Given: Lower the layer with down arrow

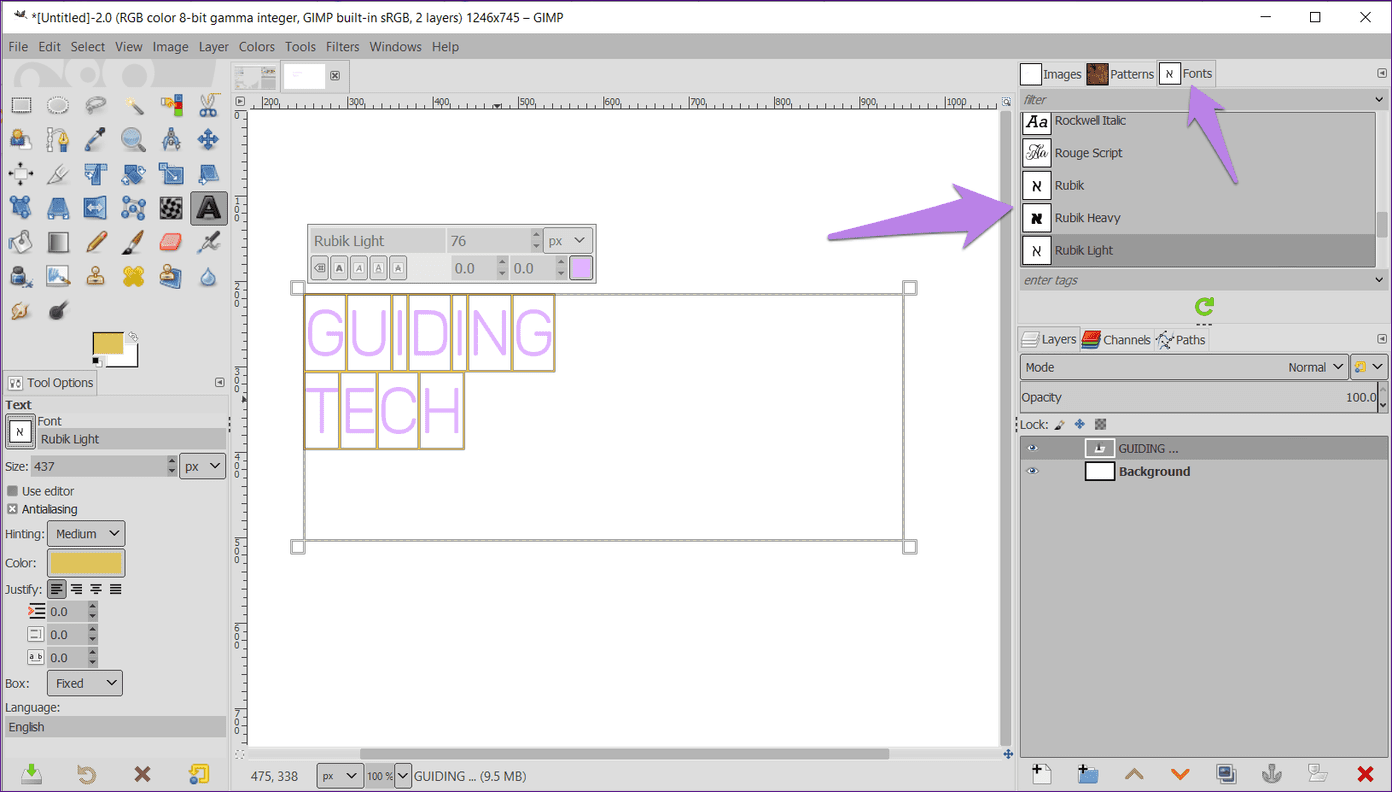Looking at the screenshot, I should click(1180, 773).
